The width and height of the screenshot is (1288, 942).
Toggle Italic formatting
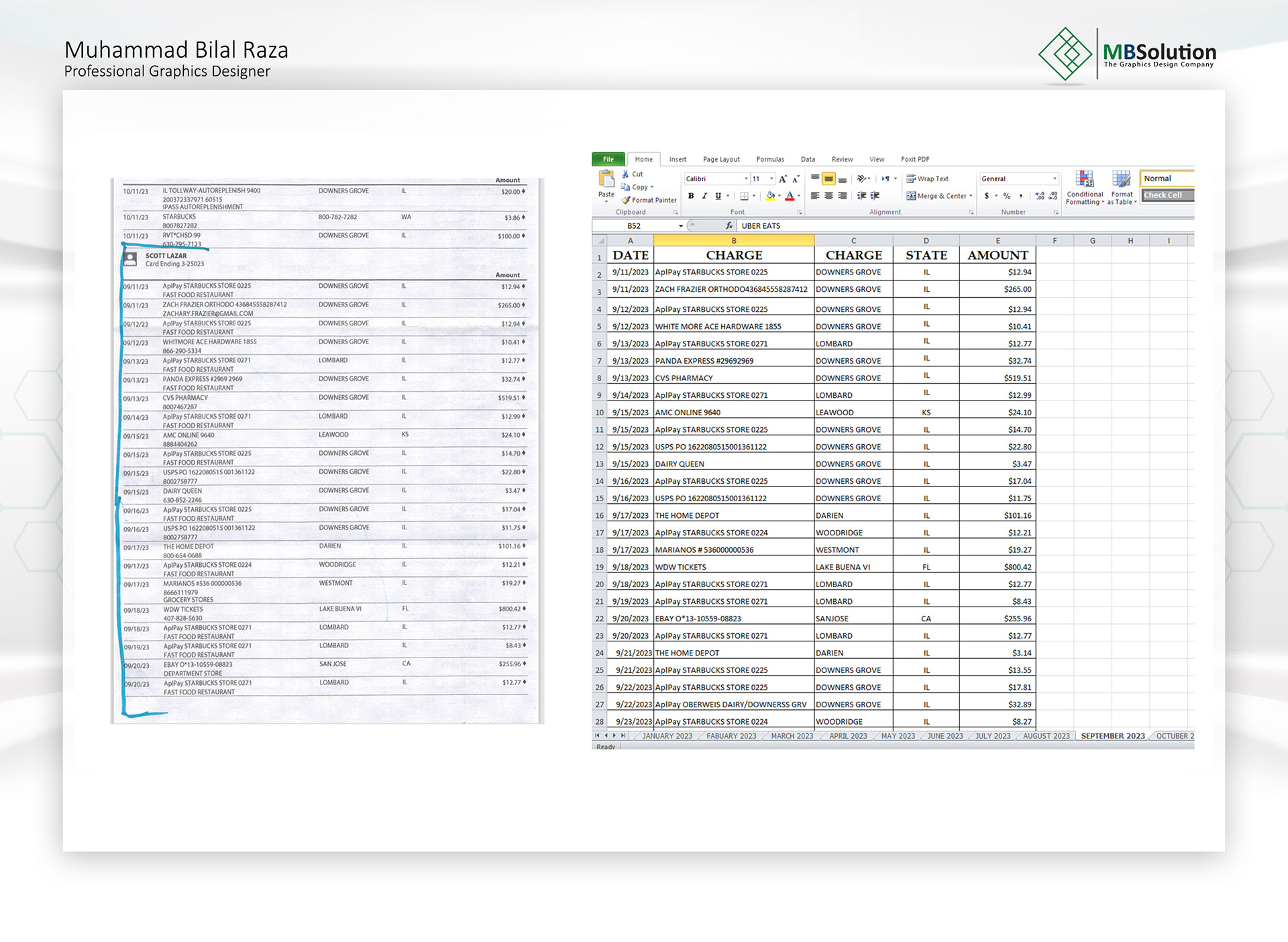pyautogui.click(x=704, y=196)
